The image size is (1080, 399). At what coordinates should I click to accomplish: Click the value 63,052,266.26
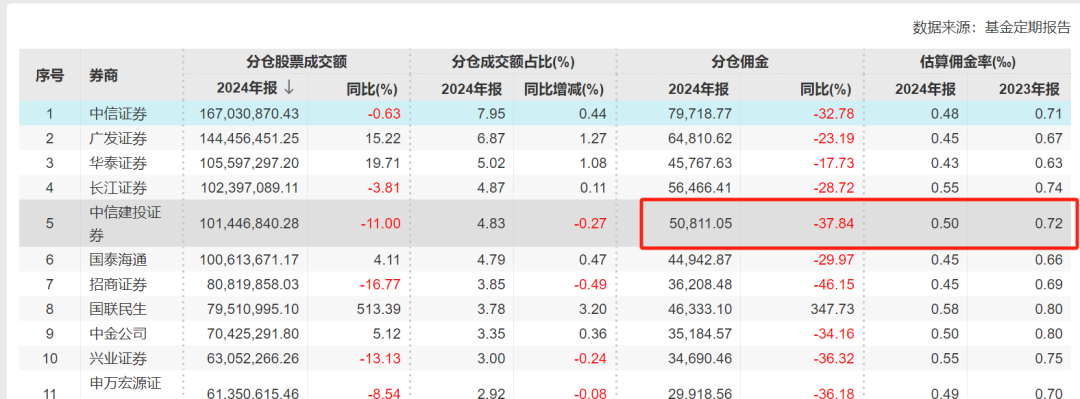(253, 359)
